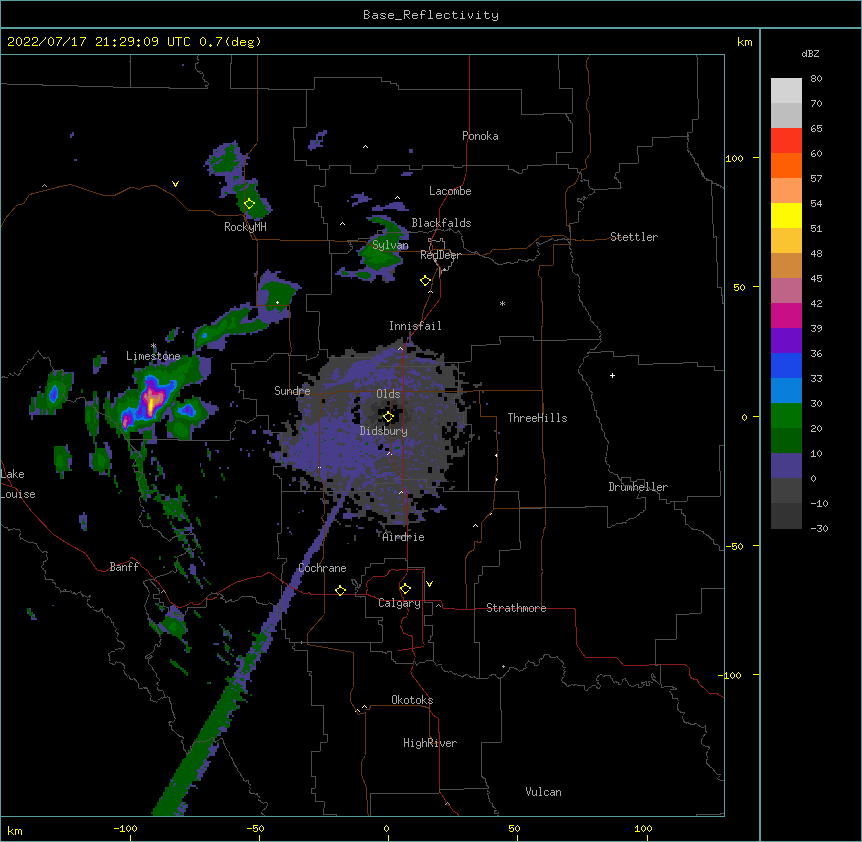Click the yellow v marker northwest of RockyMH

pos(175,184)
